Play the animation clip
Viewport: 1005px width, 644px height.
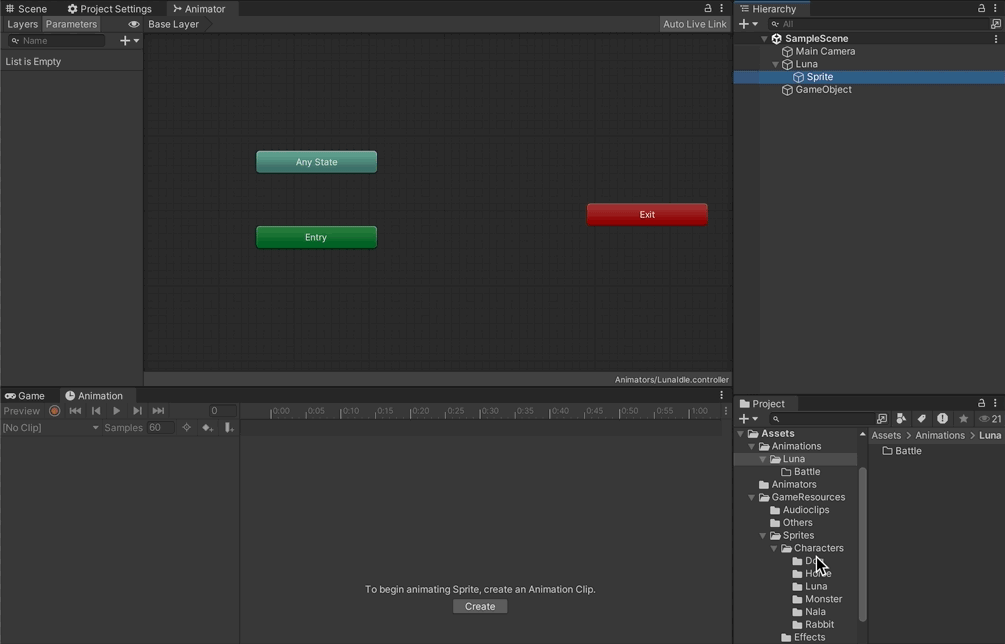[117, 411]
